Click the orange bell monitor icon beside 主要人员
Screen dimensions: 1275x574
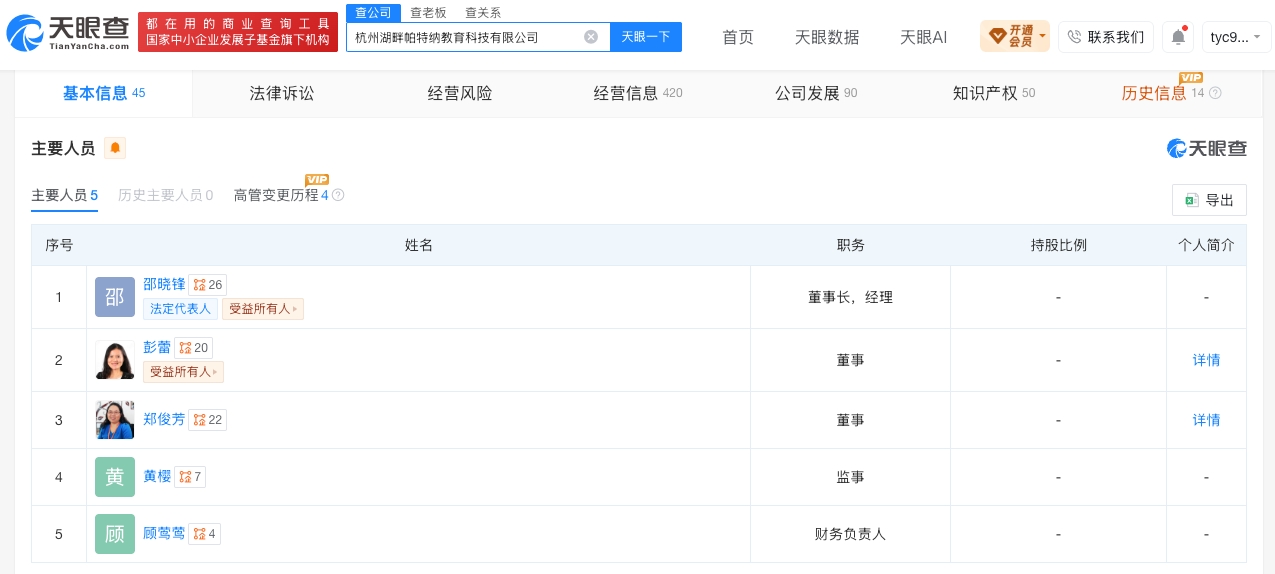click(x=115, y=148)
